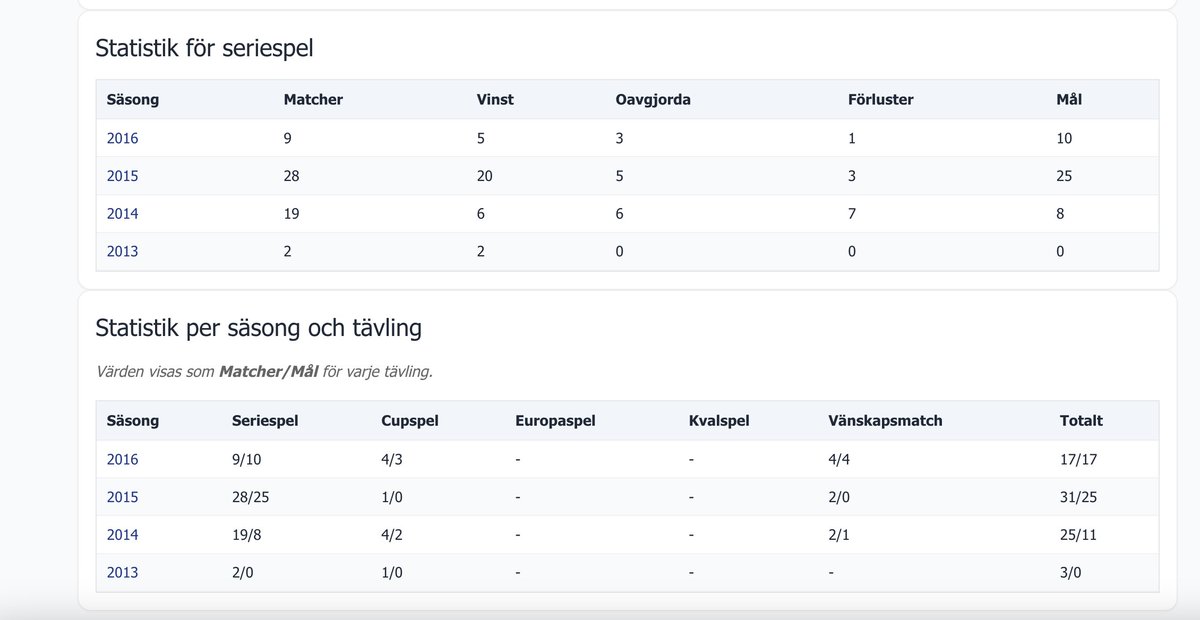The image size is (1200, 620).
Task: Click 'Säsong' header in the säsong och tävling table
Action: point(133,421)
